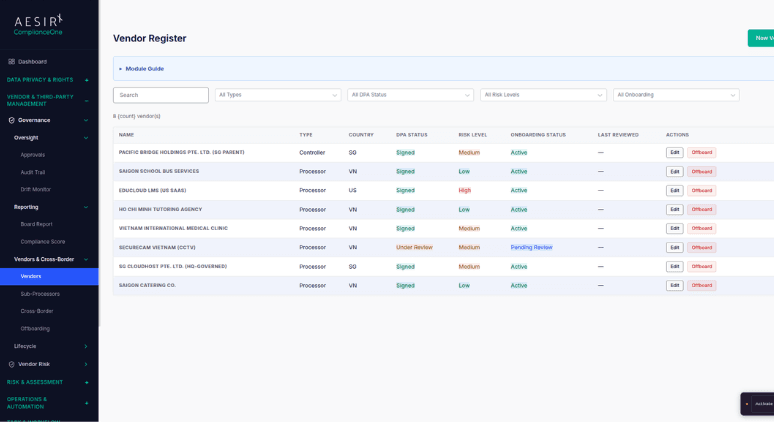The height and width of the screenshot is (422, 774).
Task: Click the Aesir ComplianceOne logo
Action: 38,25
